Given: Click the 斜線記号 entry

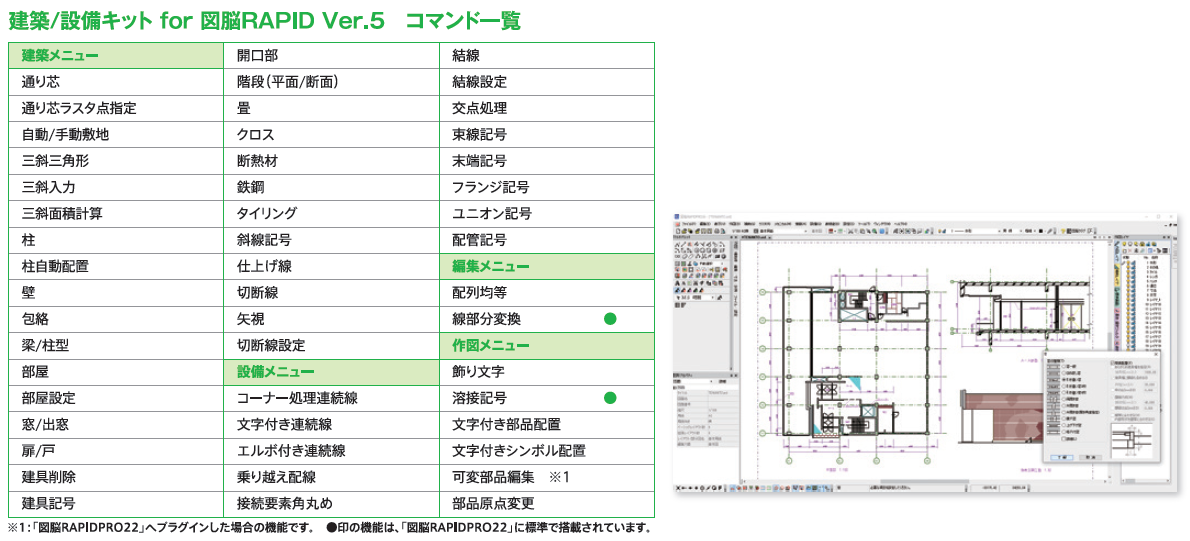Looking at the screenshot, I should pyautogui.click(x=331, y=241).
